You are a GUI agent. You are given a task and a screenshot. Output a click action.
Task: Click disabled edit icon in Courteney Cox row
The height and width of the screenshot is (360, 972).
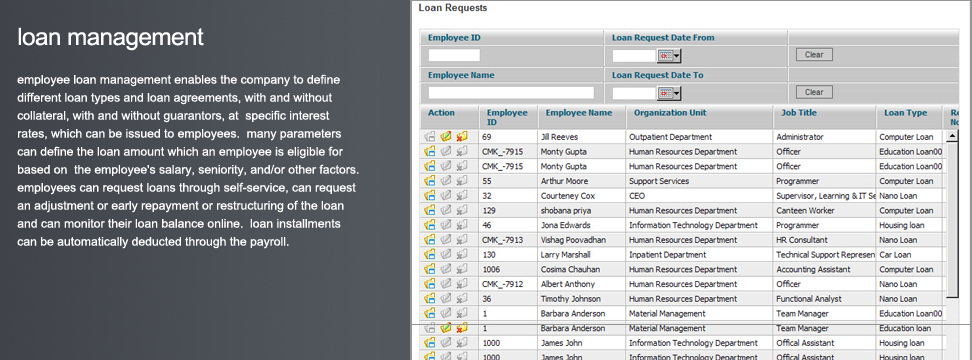tap(446, 196)
